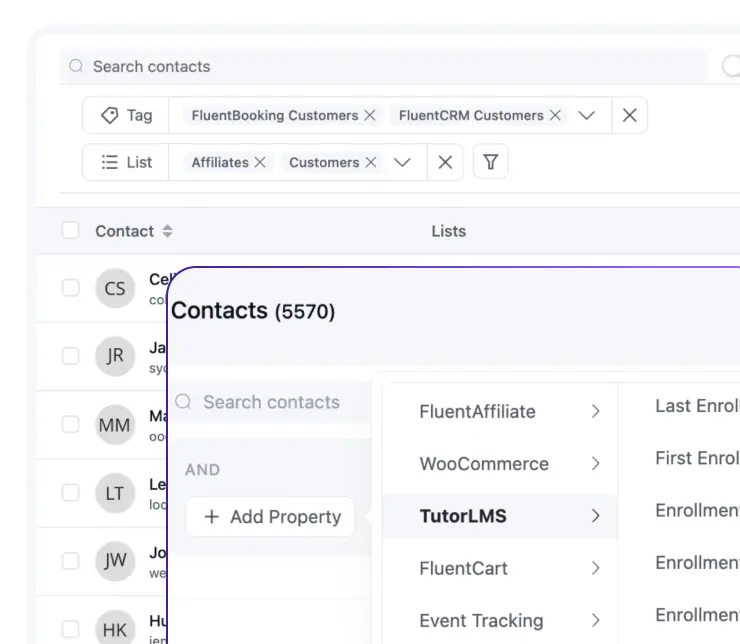Select TutorLMS in the property menu
Image resolution: width=740 pixels, height=644 pixels.
click(500, 516)
